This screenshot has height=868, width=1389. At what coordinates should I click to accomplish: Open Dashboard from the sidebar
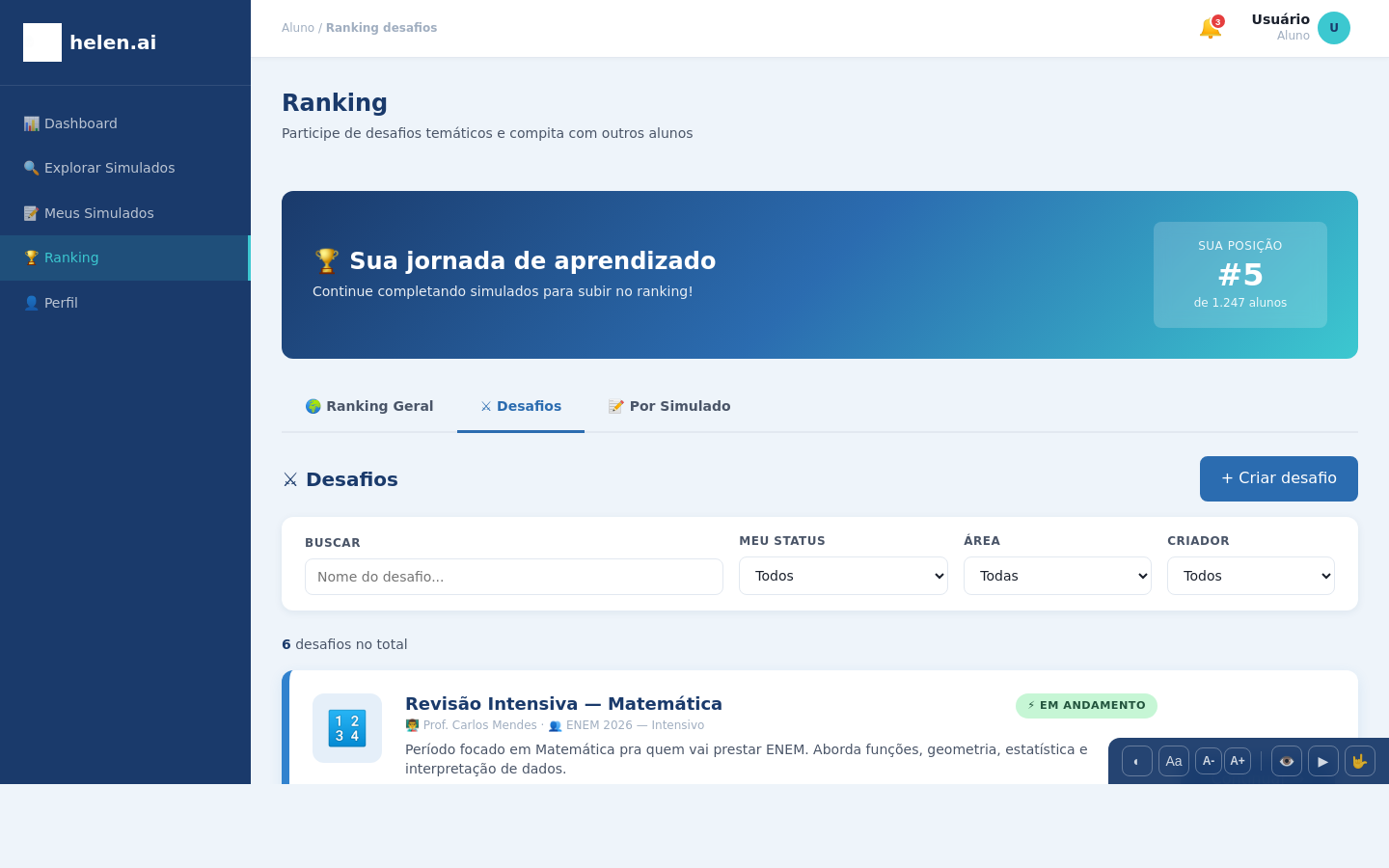(80, 123)
